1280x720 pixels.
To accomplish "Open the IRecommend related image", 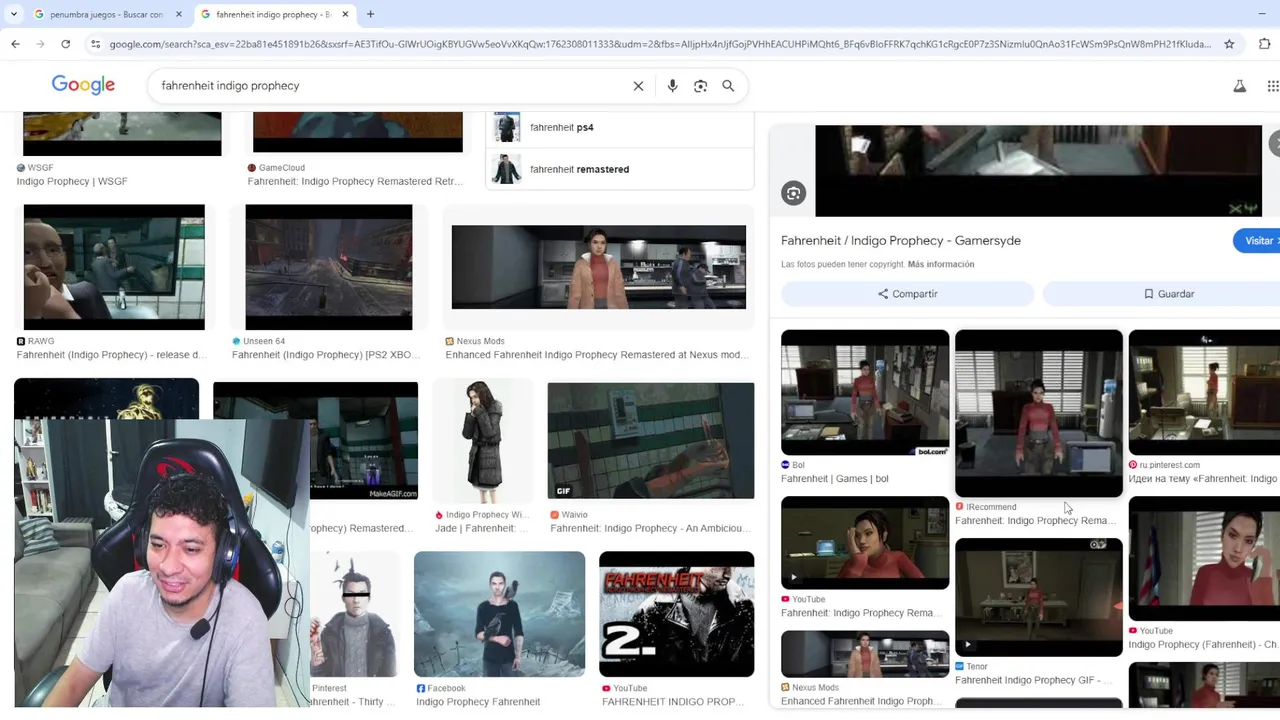I will tap(1038, 413).
